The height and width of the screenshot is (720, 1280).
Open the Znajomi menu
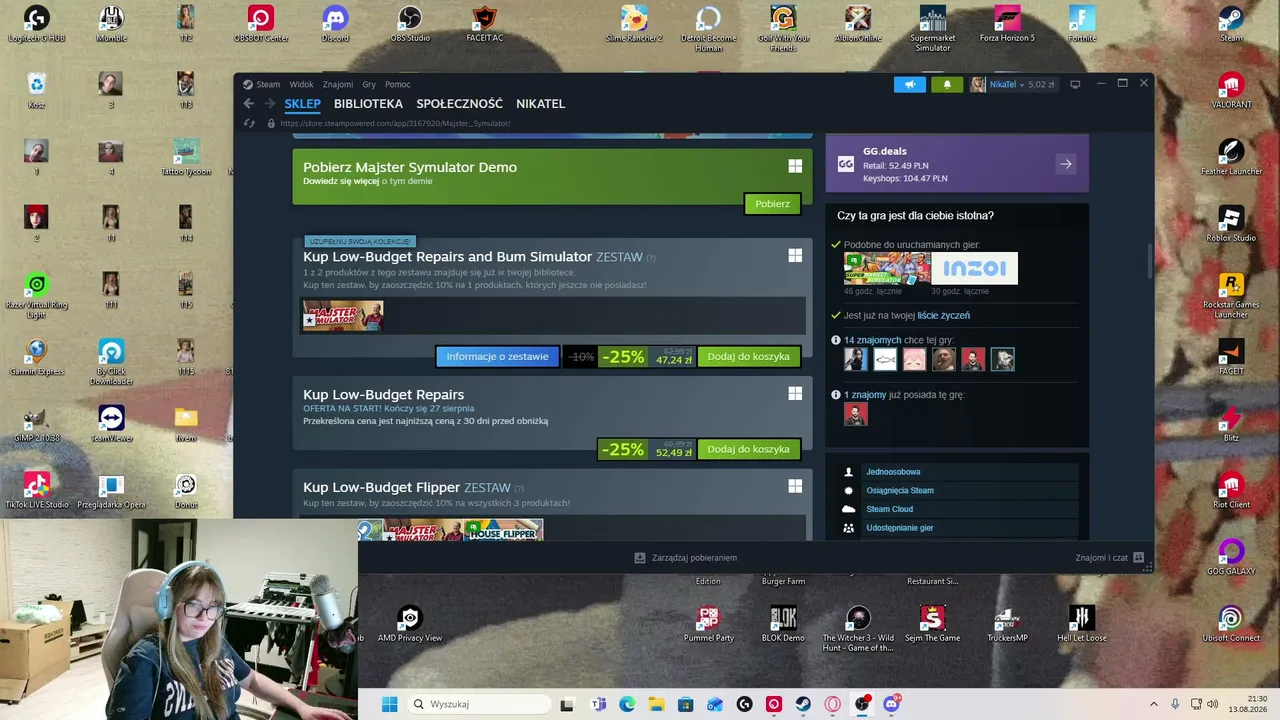pyautogui.click(x=338, y=84)
